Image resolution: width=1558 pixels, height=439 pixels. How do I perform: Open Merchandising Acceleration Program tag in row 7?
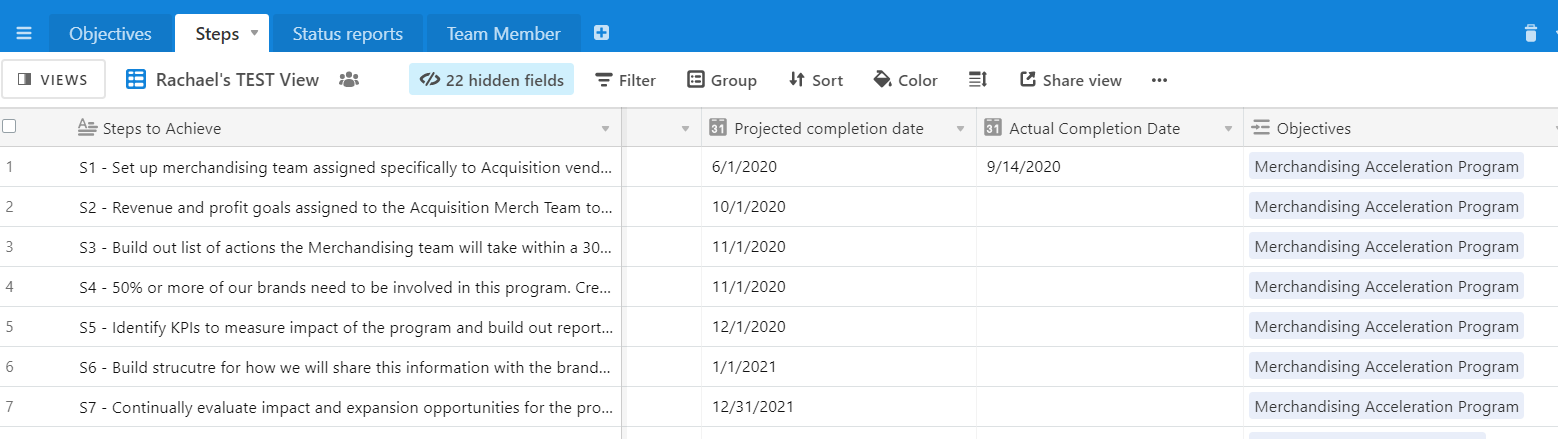coord(1386,407)
